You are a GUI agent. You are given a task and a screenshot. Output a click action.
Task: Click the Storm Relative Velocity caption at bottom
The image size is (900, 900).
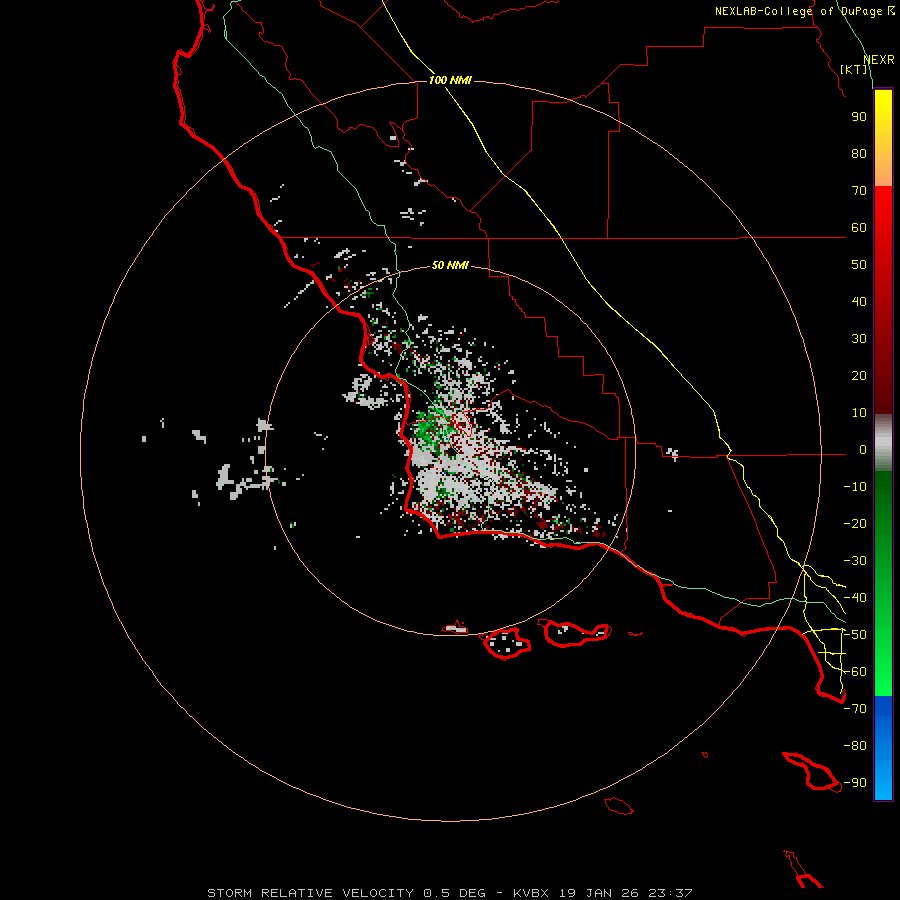click(450, 893)
